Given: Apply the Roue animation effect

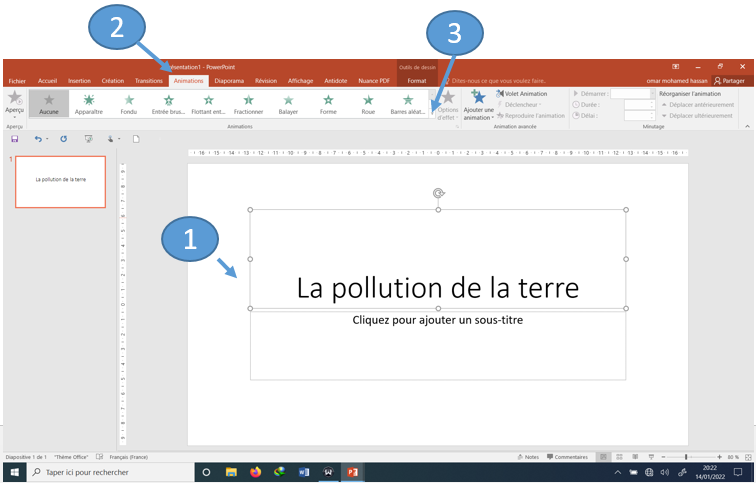Looking at the screenshot, I should (x=368, y=104).
